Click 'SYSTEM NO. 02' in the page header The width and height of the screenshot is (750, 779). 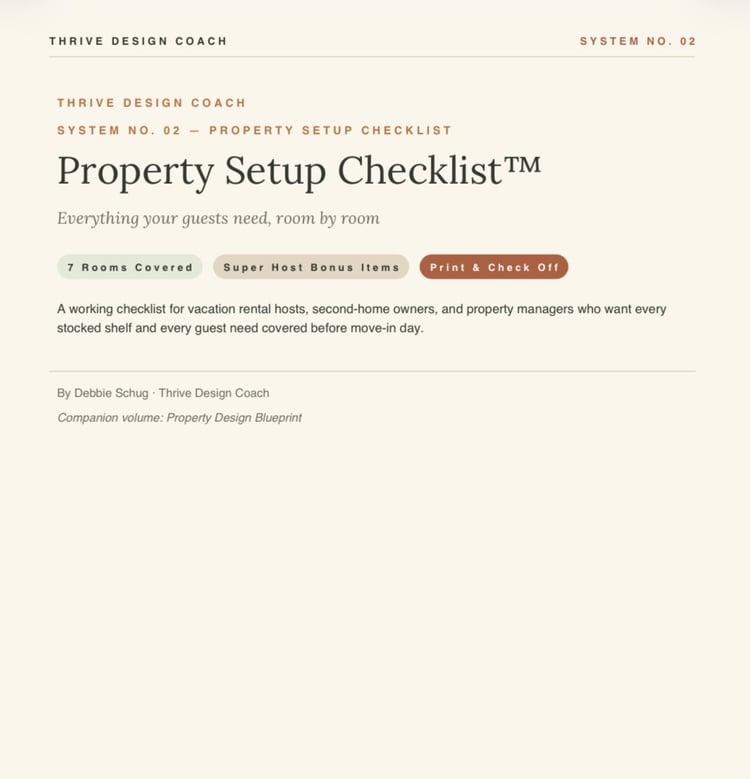[x=638, y=41]
